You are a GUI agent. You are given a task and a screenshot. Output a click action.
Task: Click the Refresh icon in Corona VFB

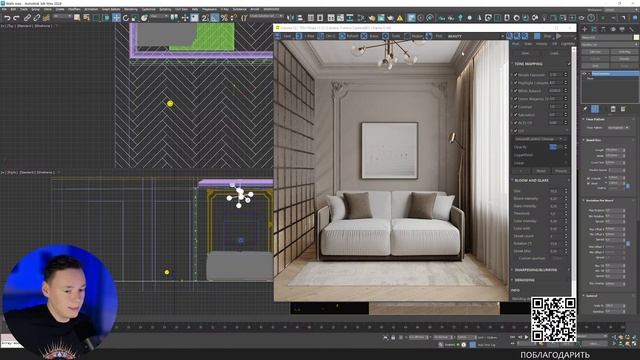pyautogui.click(x=342, y=36)
